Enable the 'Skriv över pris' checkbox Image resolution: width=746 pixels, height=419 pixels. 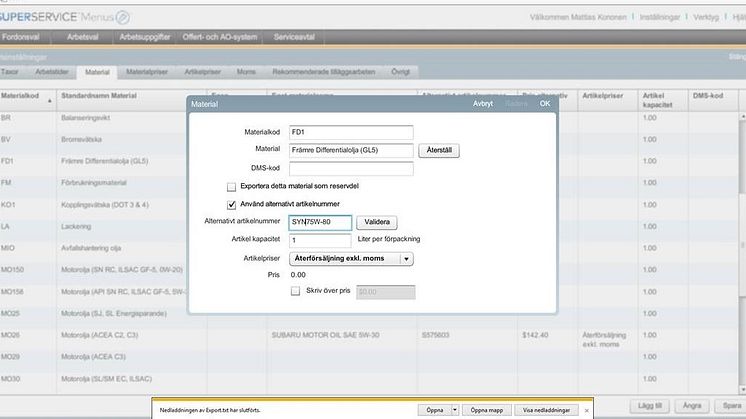pos(295,291)
